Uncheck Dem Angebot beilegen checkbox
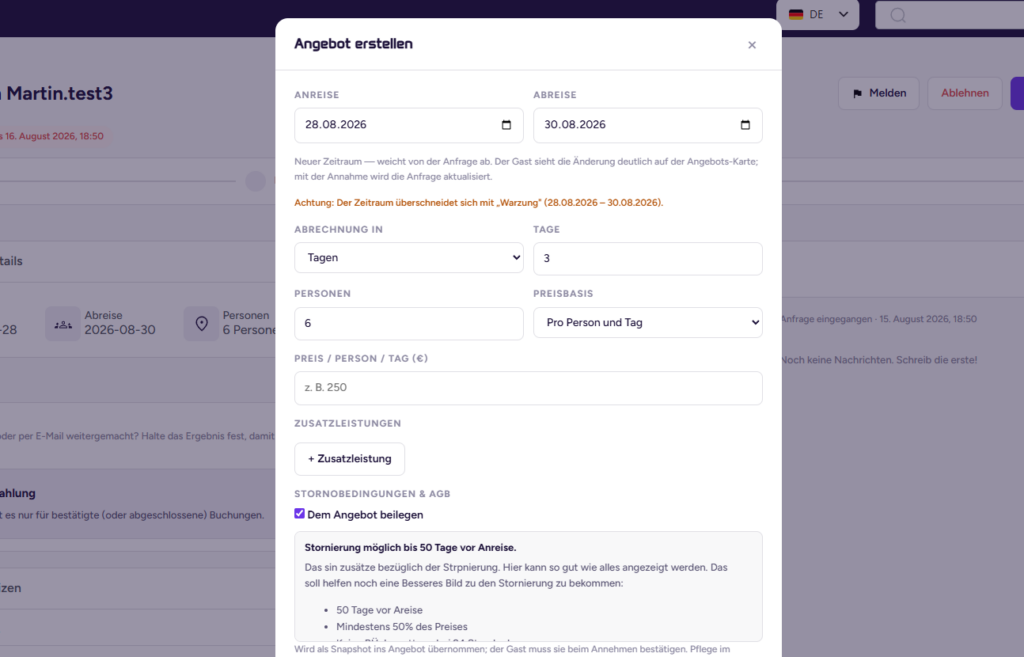Image resolution: width=1024 pixels, height=657 pixels. (299, 514)
